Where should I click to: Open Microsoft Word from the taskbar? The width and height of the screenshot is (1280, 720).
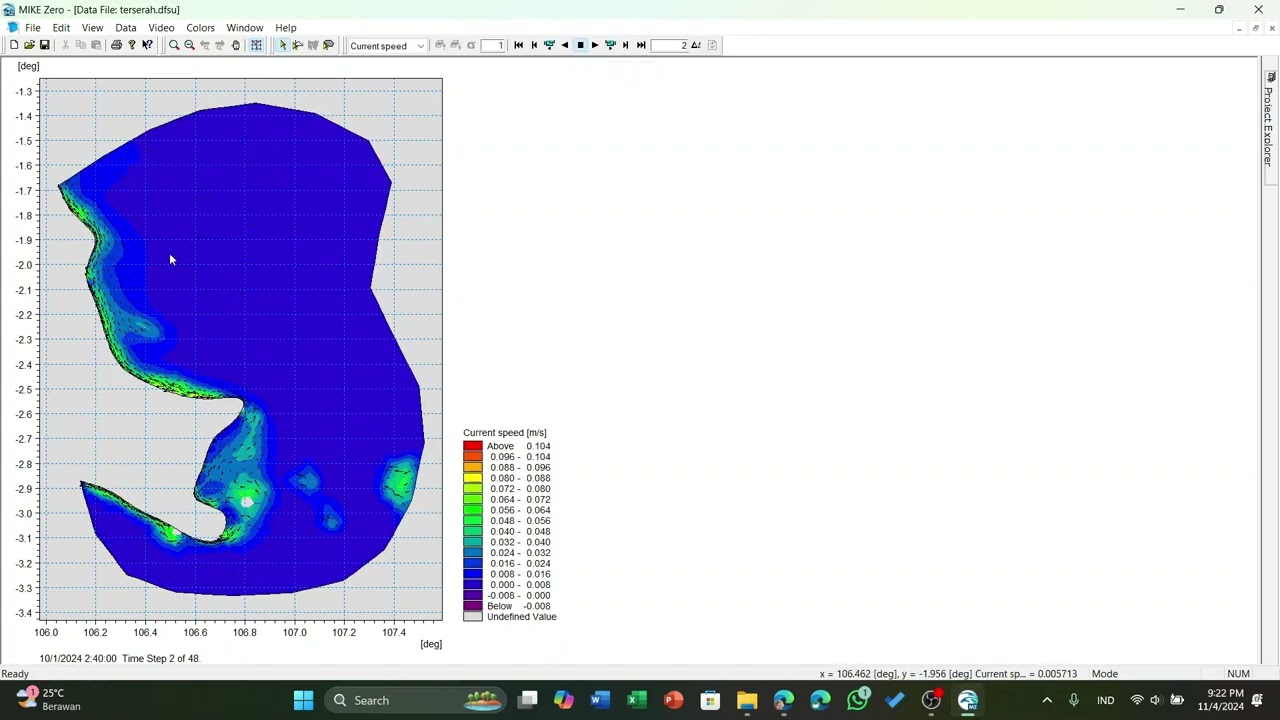(x=600, y=700)
